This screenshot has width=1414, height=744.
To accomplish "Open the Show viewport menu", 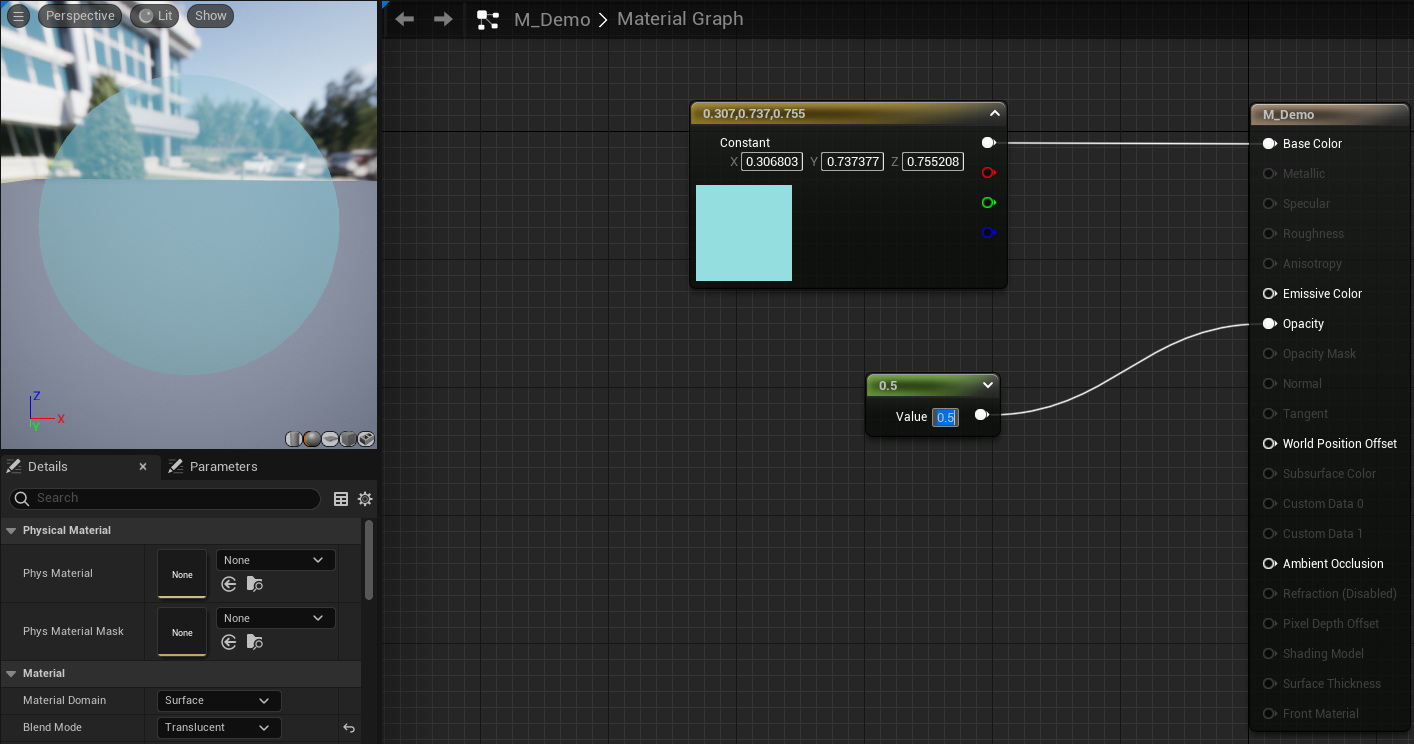I will (x=210, y=16).
